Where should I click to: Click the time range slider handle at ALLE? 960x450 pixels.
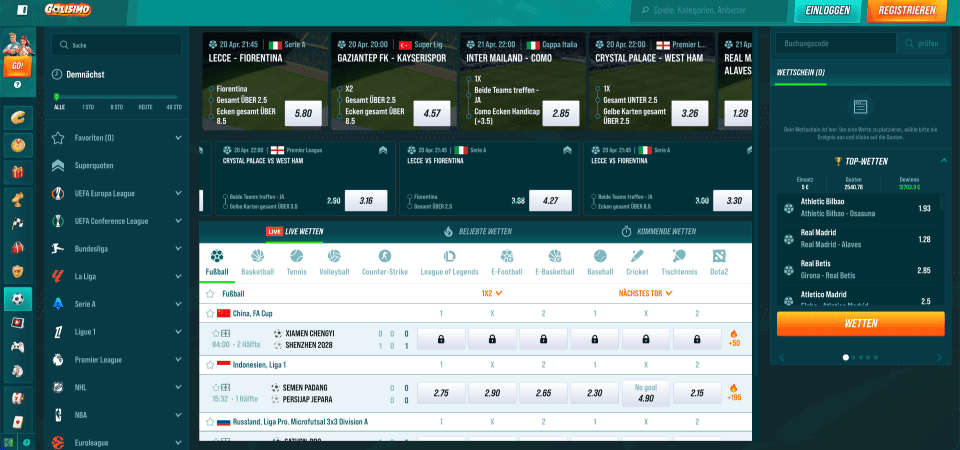[56, 97]
